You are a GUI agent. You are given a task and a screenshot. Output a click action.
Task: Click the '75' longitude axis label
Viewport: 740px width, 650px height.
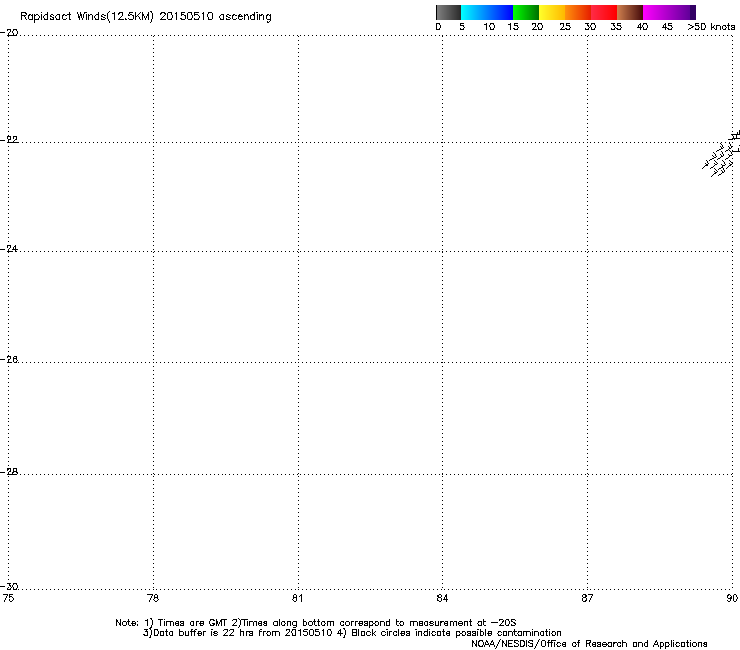(x=8, y=599)
